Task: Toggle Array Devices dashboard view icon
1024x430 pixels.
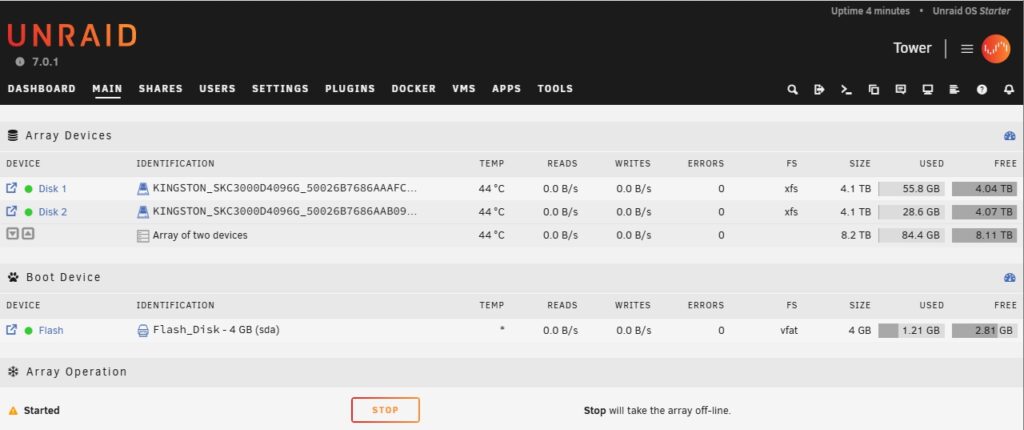Action: tap(1010, 136)
